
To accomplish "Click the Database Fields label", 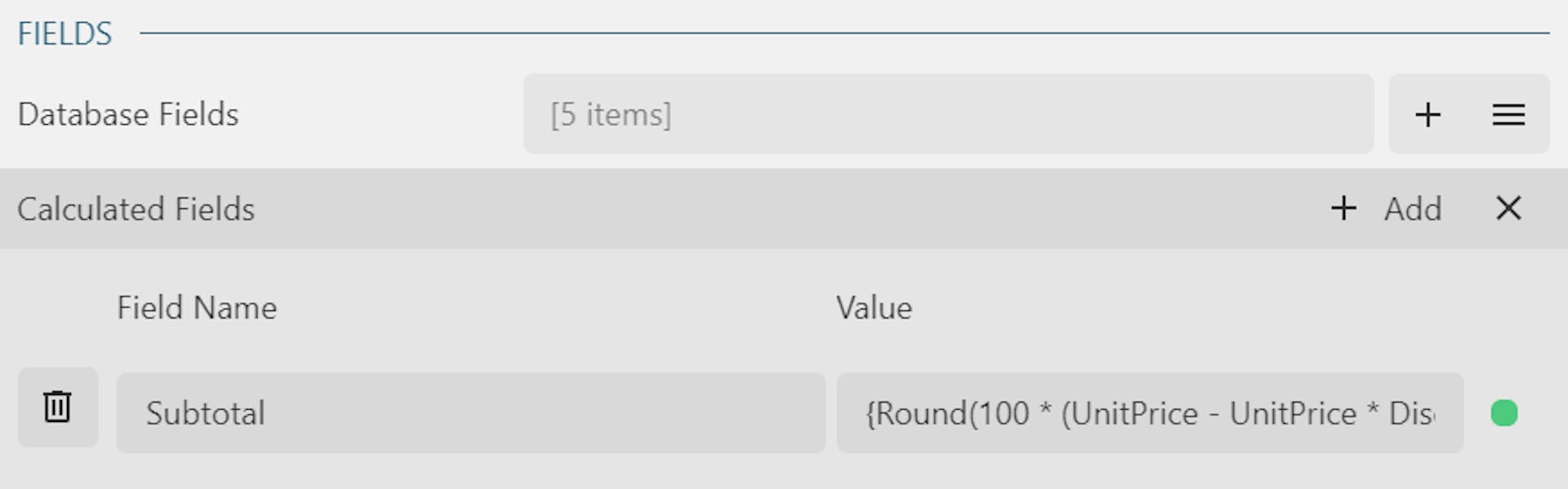I will [x=128, y=114].
